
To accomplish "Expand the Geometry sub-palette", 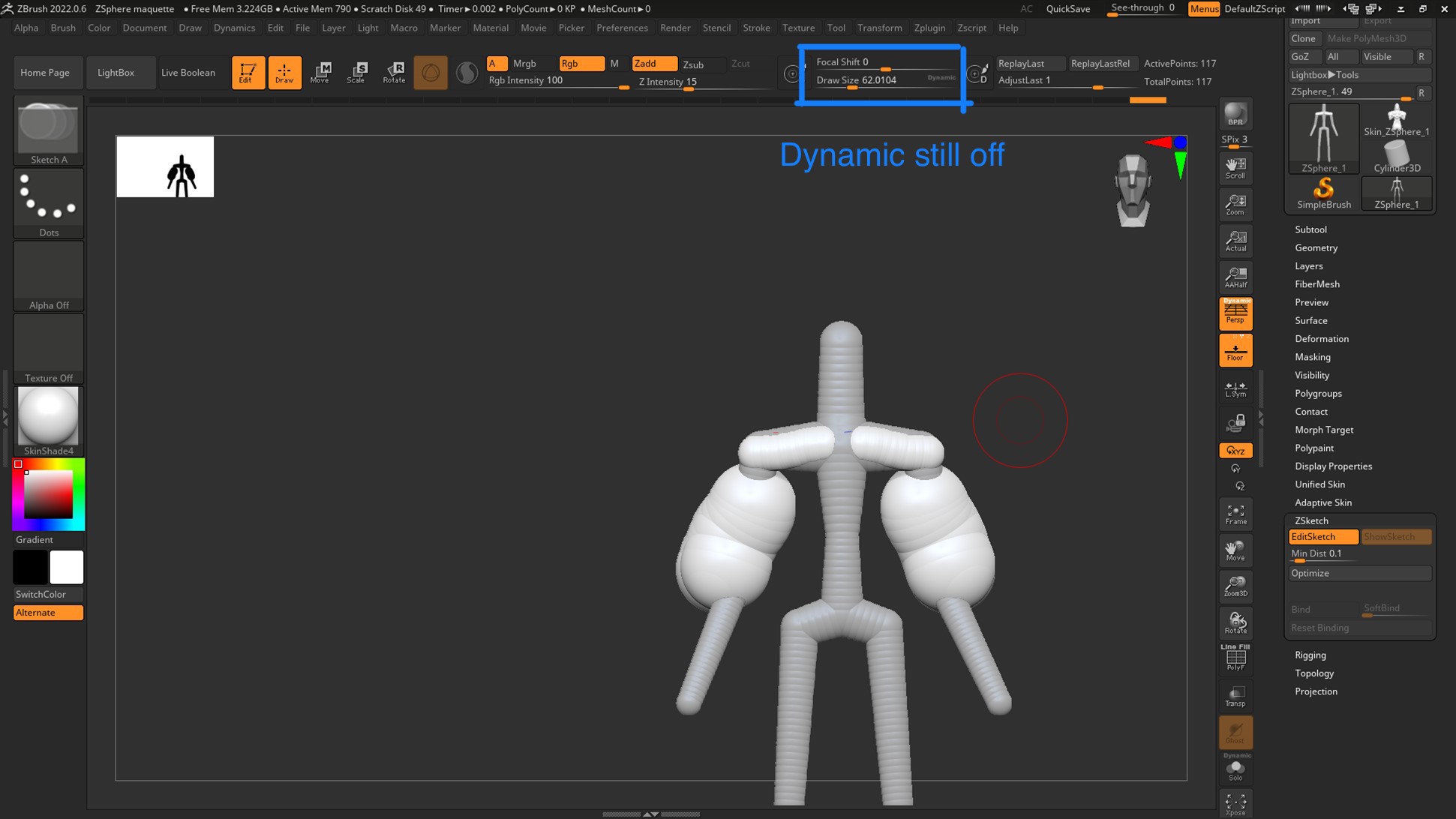I will (1316, 247).
